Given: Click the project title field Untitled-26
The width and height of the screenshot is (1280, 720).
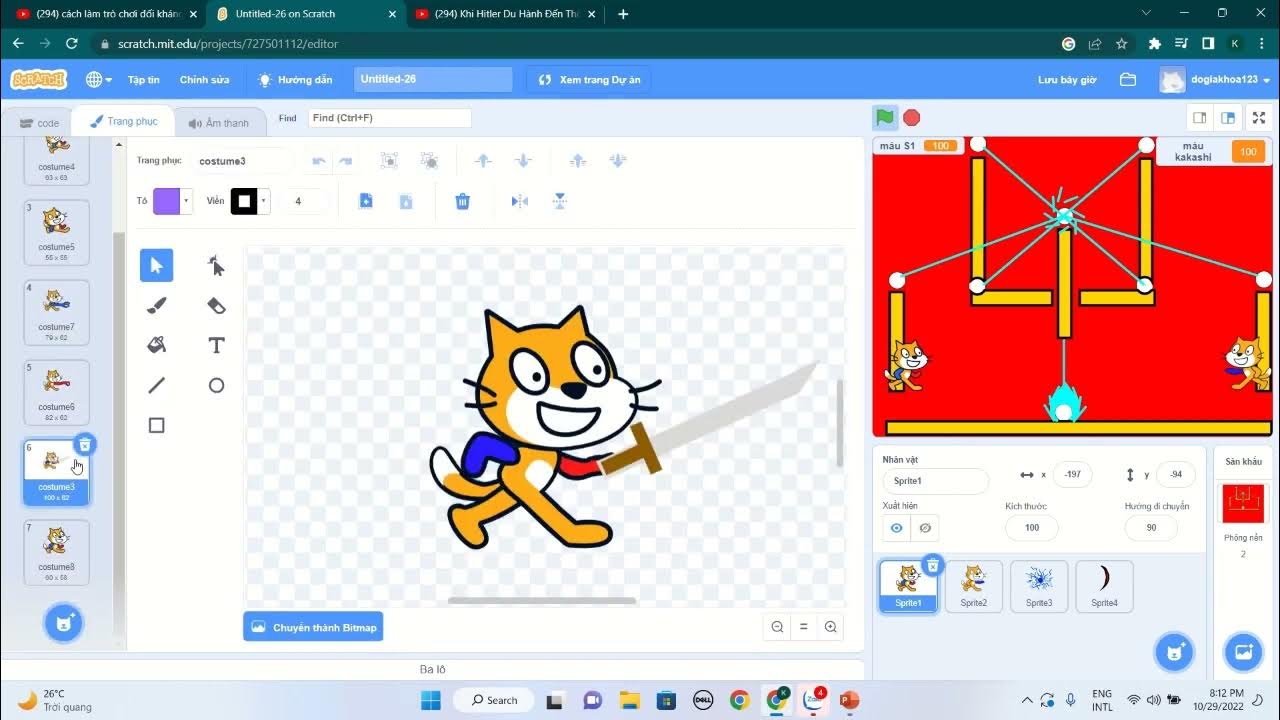Looking at the screenshot, I should click(x=433, y=79).
